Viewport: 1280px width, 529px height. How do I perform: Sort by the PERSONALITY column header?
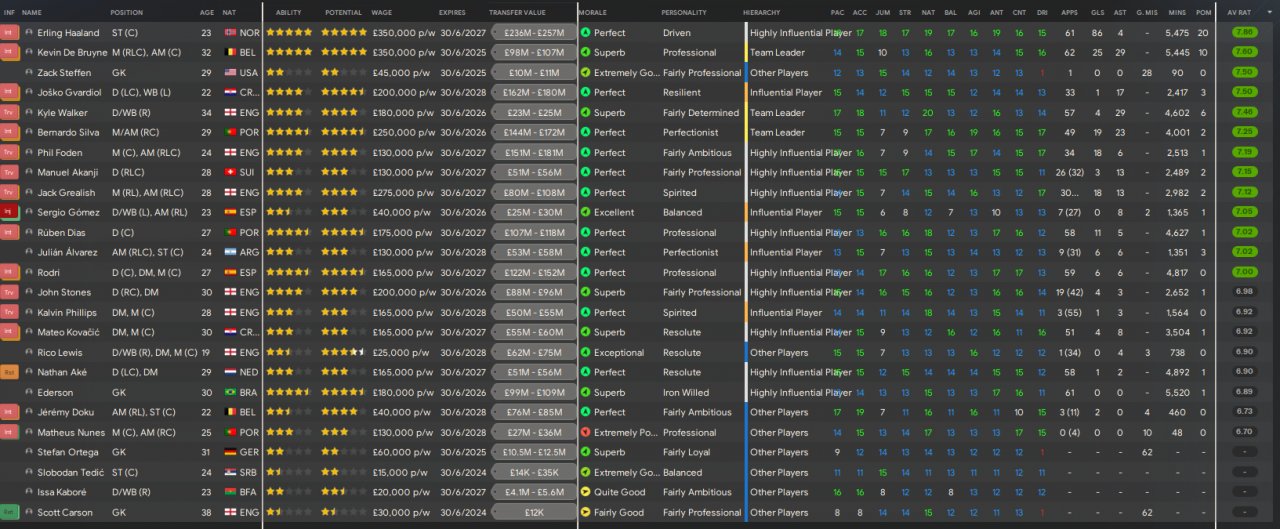tap(684, 12)
